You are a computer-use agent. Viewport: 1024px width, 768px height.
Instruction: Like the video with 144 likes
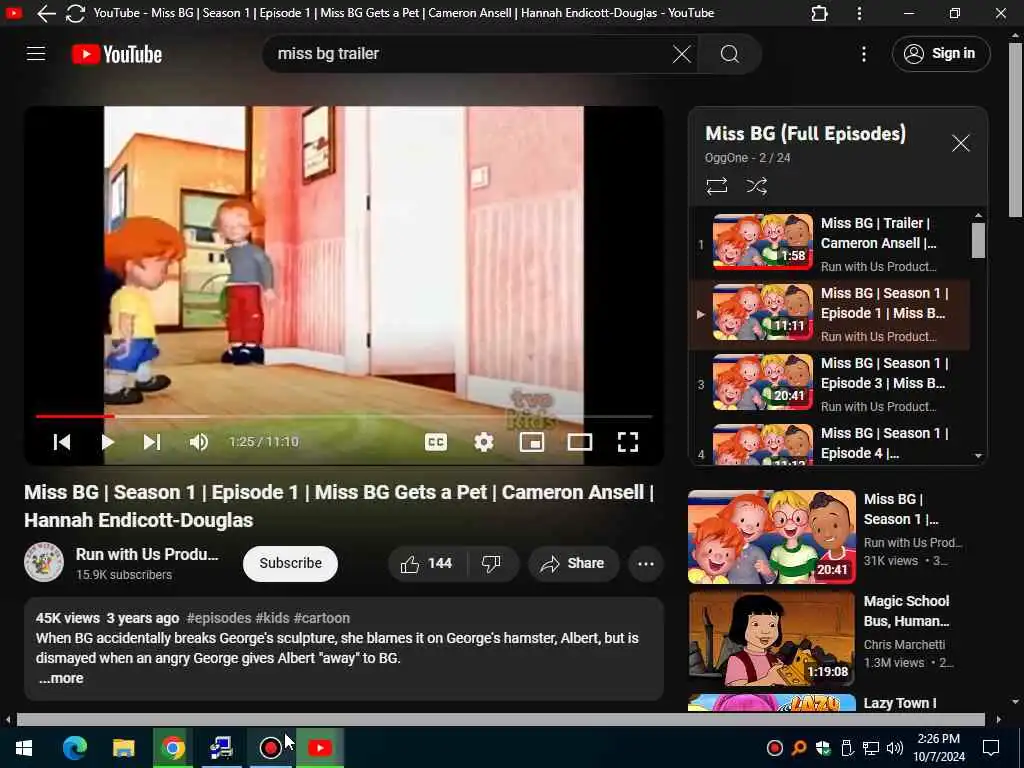(x=426, y=563)
